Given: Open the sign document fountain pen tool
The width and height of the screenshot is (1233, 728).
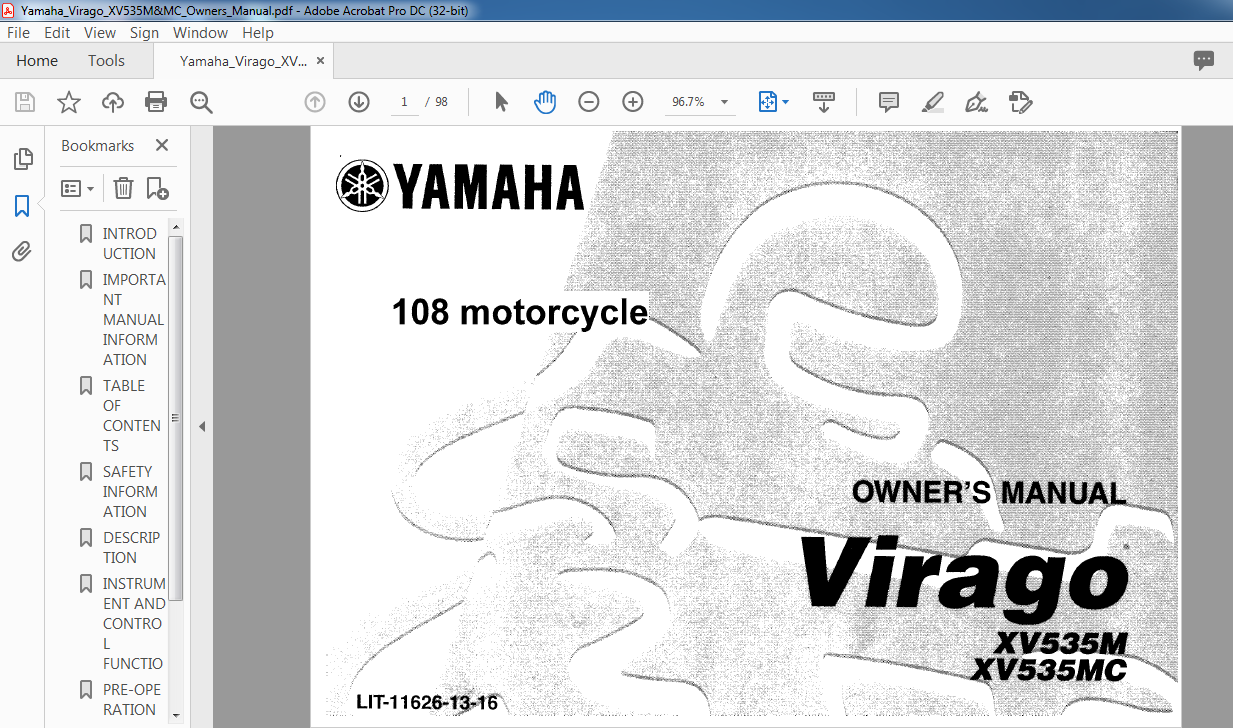Looking at the screenshot, I should click(x=976, y=102).
